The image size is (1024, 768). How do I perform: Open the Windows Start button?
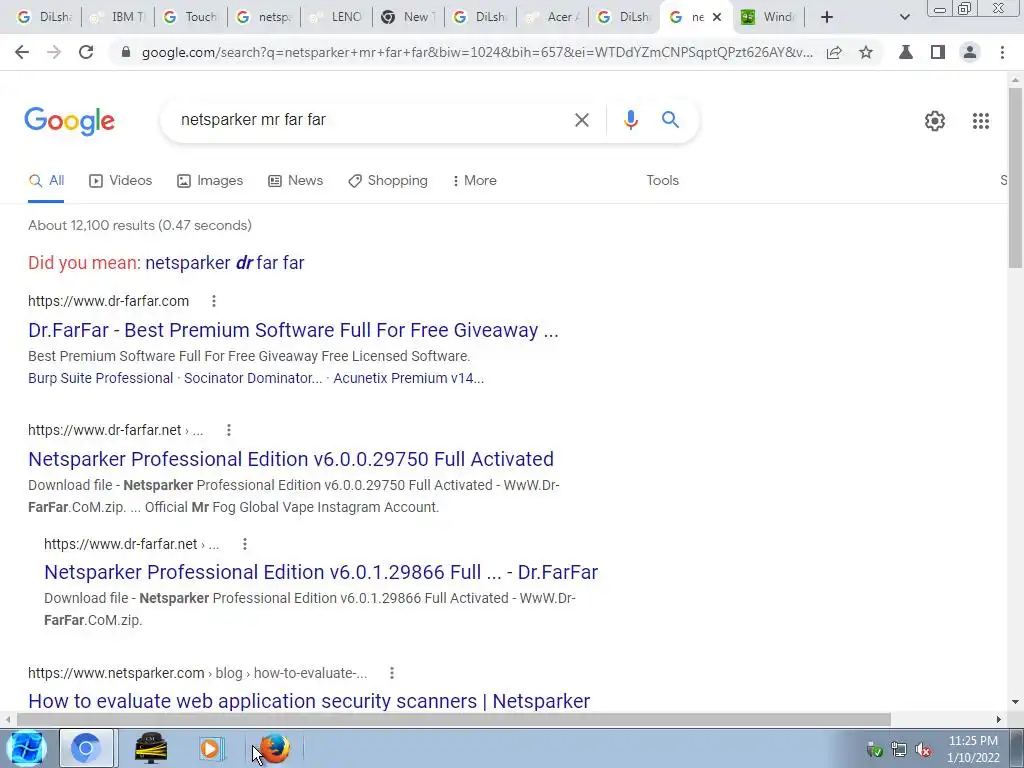27,748
